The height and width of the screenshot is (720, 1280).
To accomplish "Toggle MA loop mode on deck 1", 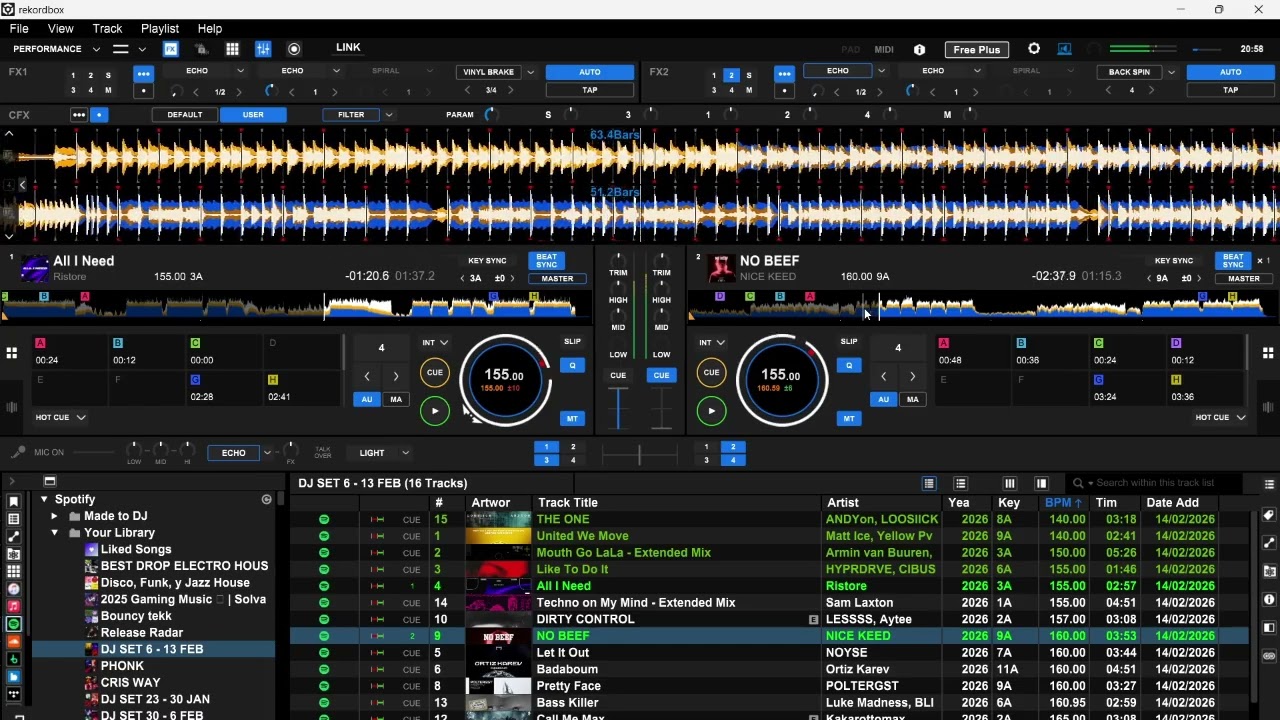I will (396, 399).
